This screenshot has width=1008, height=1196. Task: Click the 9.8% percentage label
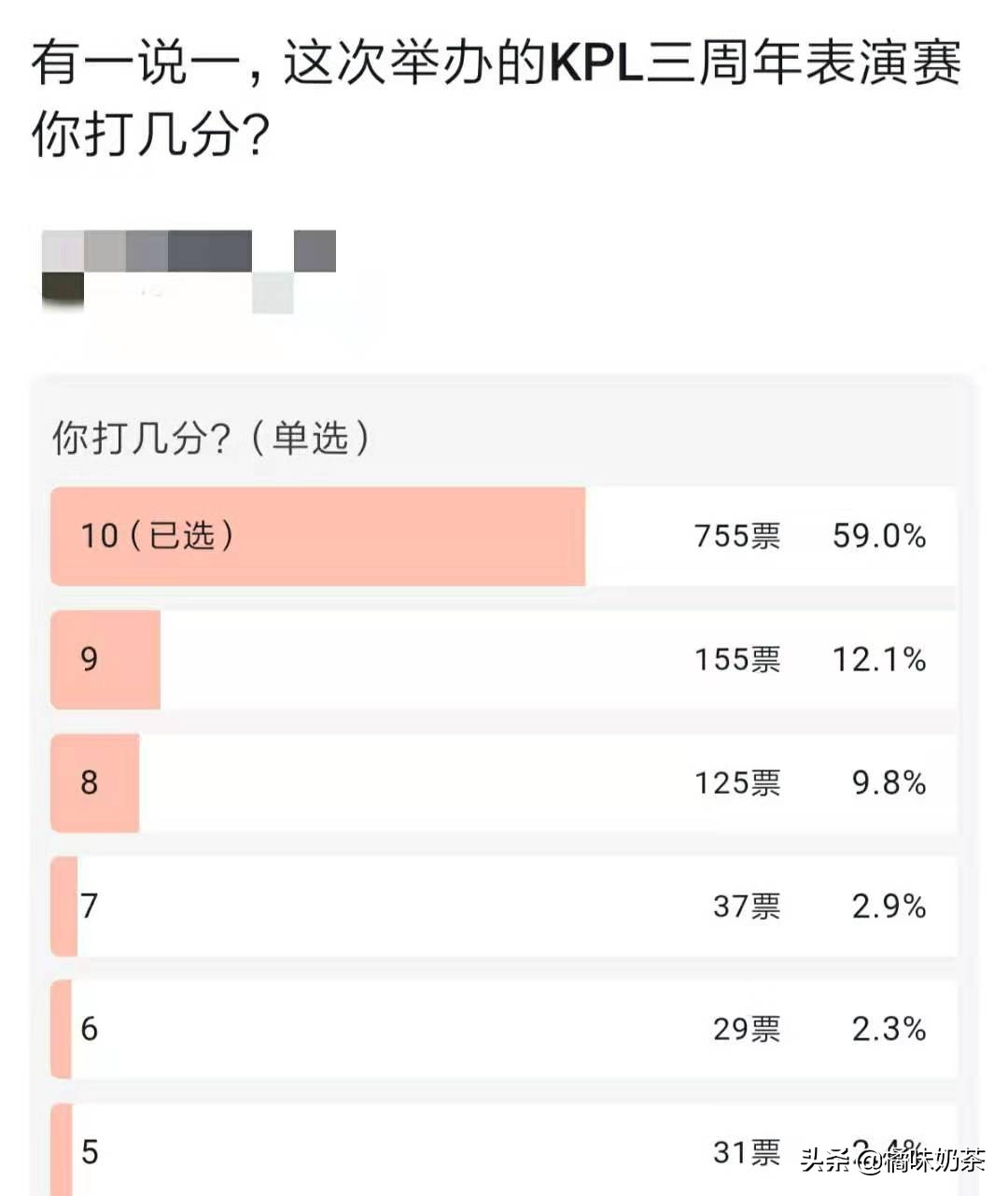point(889,782)
